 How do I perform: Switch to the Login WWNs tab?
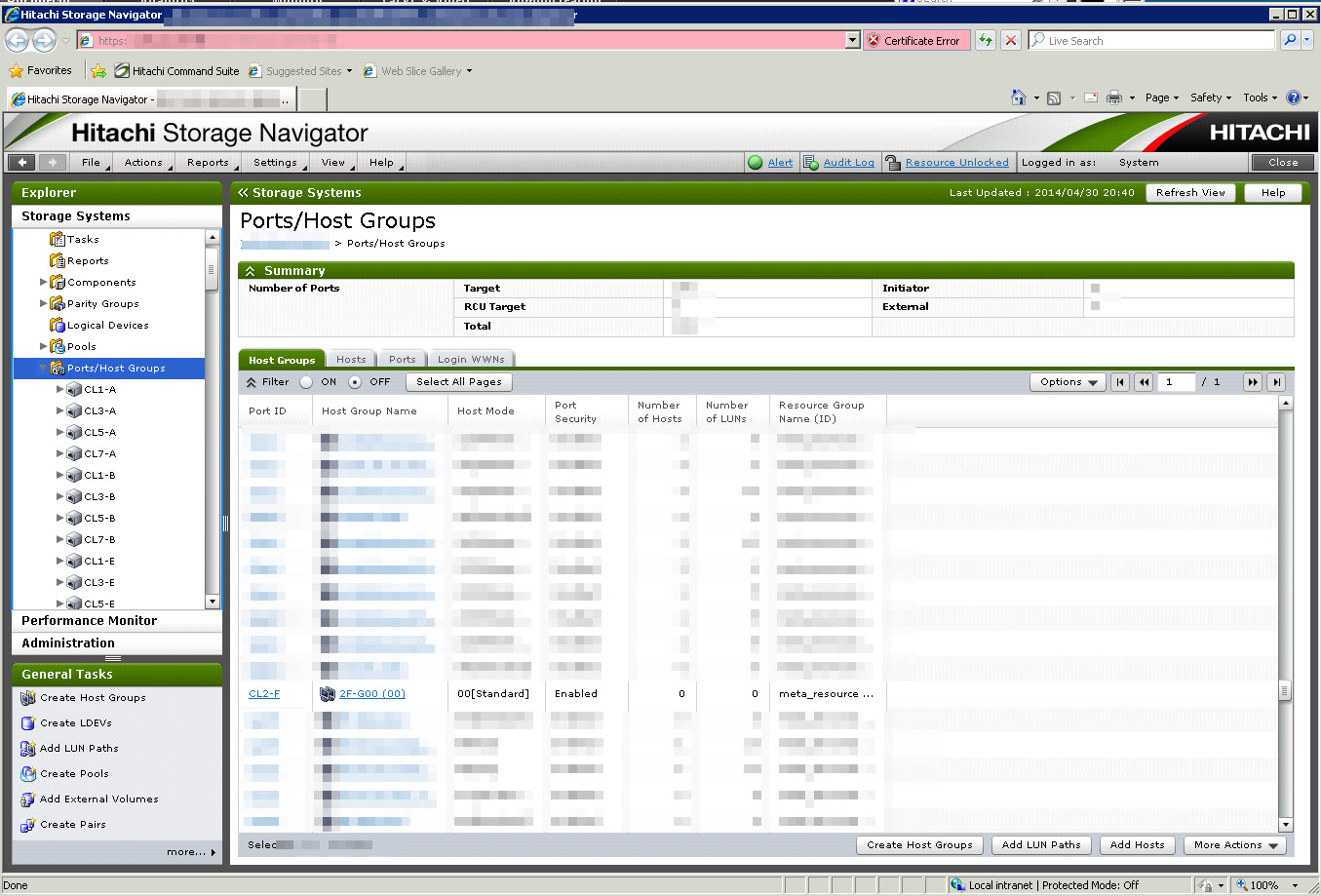[471, 360]
